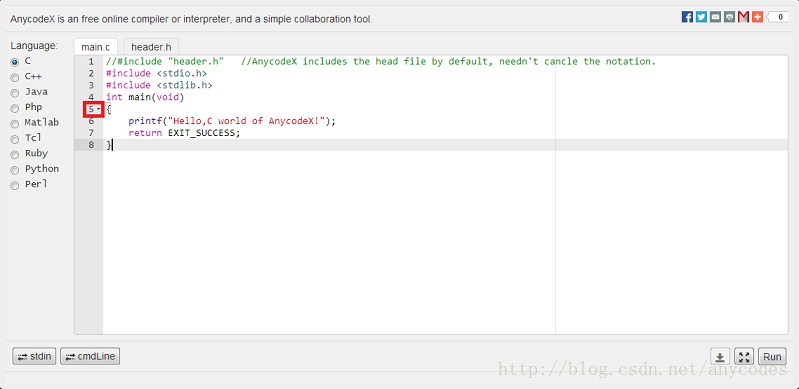799x389 pixels.
Task: Select the Tcl radio button
Action: [x=15, y=139]
